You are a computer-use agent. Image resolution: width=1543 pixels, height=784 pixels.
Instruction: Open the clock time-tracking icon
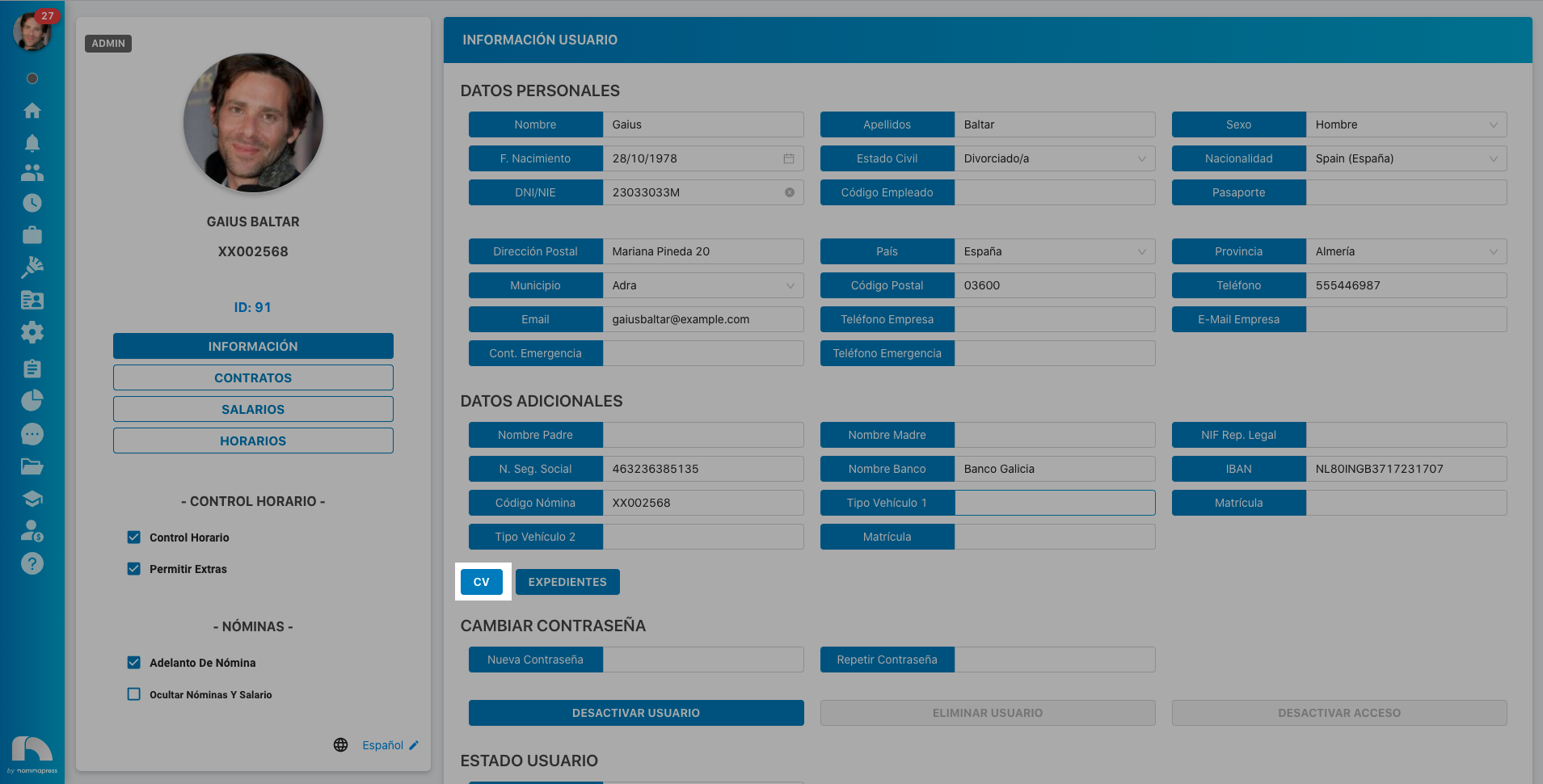pos(32,203)
